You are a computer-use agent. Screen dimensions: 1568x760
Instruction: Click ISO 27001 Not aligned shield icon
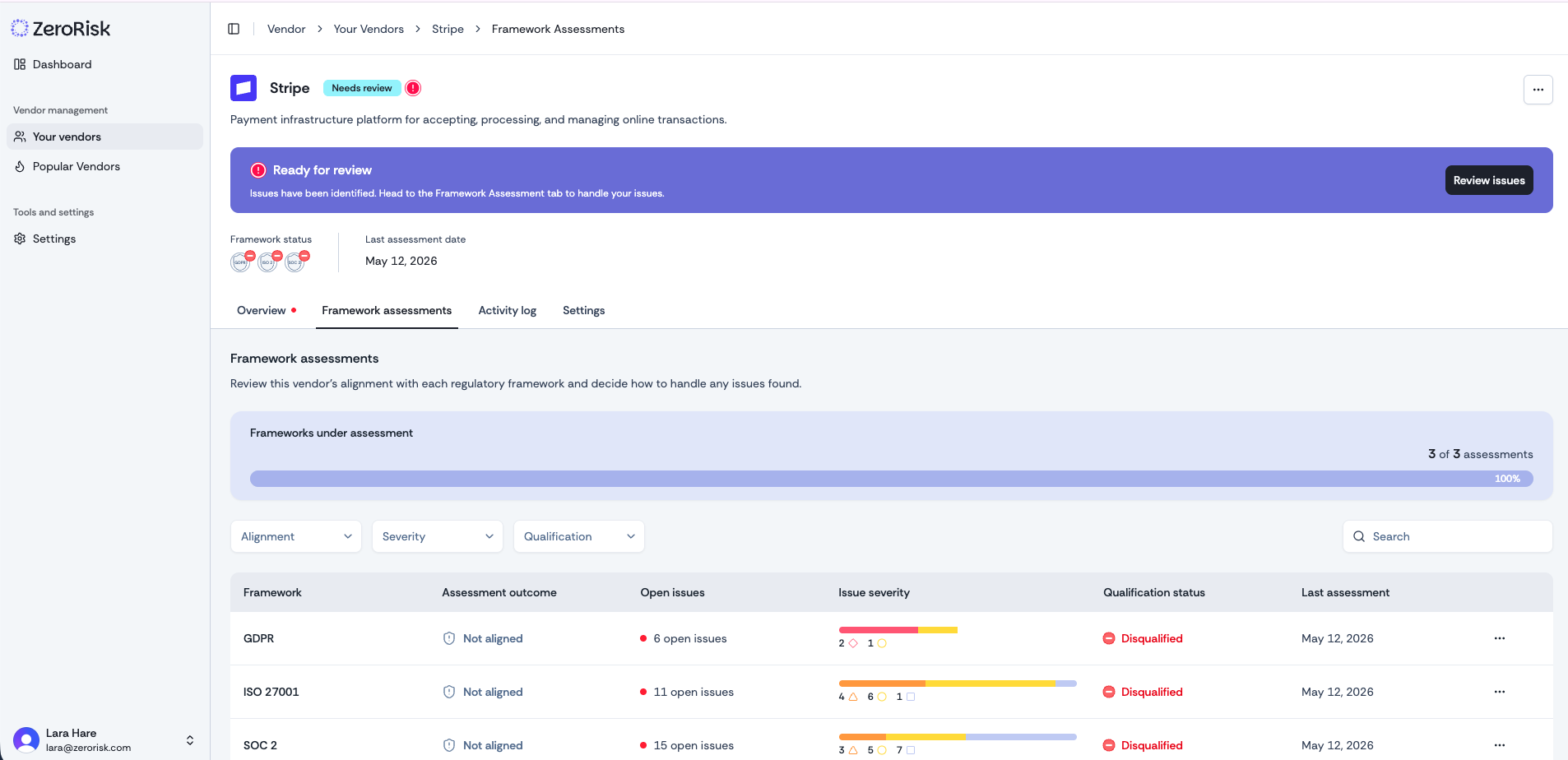coord(449,692)
